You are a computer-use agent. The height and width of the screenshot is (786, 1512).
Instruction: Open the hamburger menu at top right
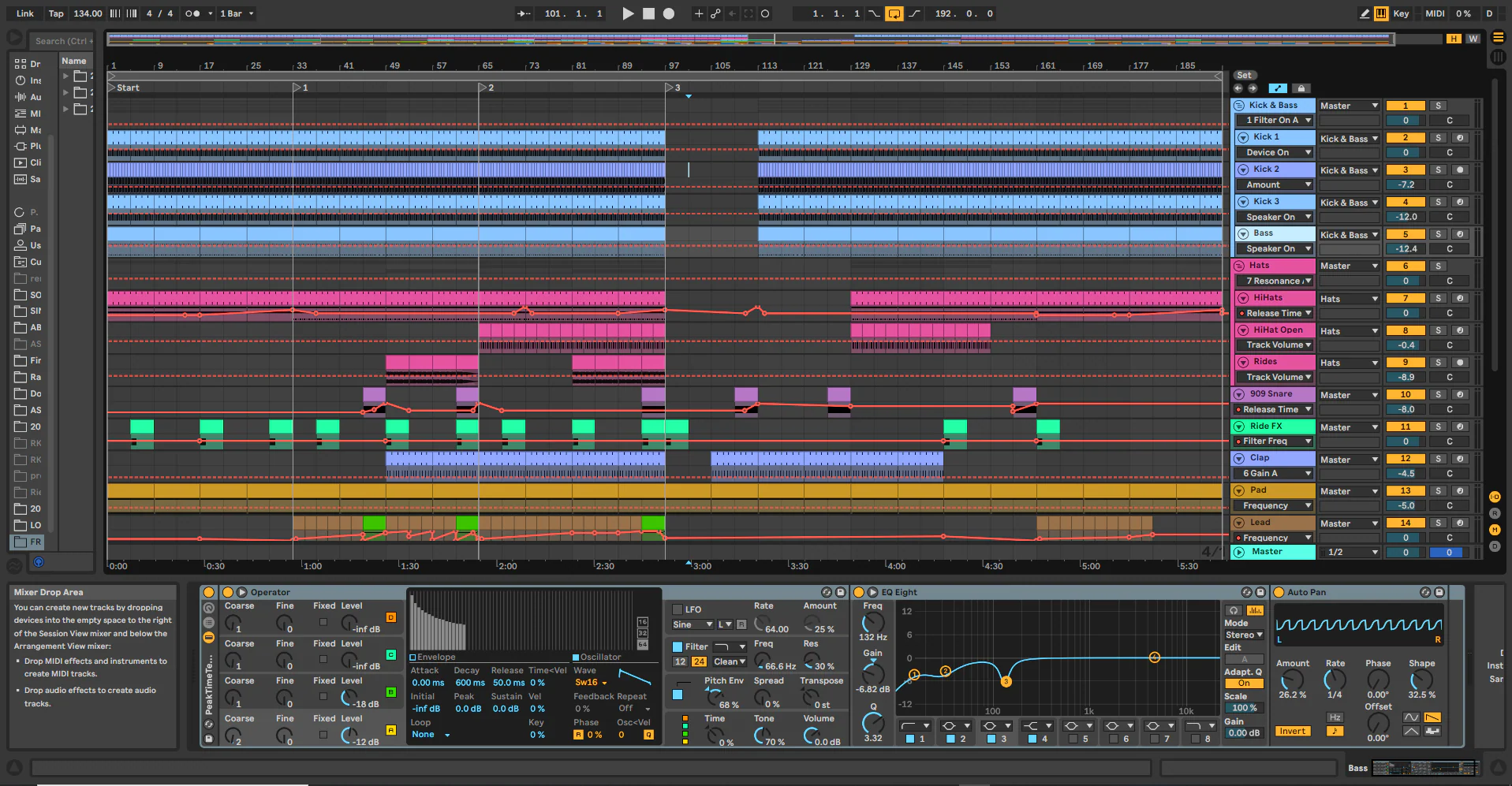1498,37
